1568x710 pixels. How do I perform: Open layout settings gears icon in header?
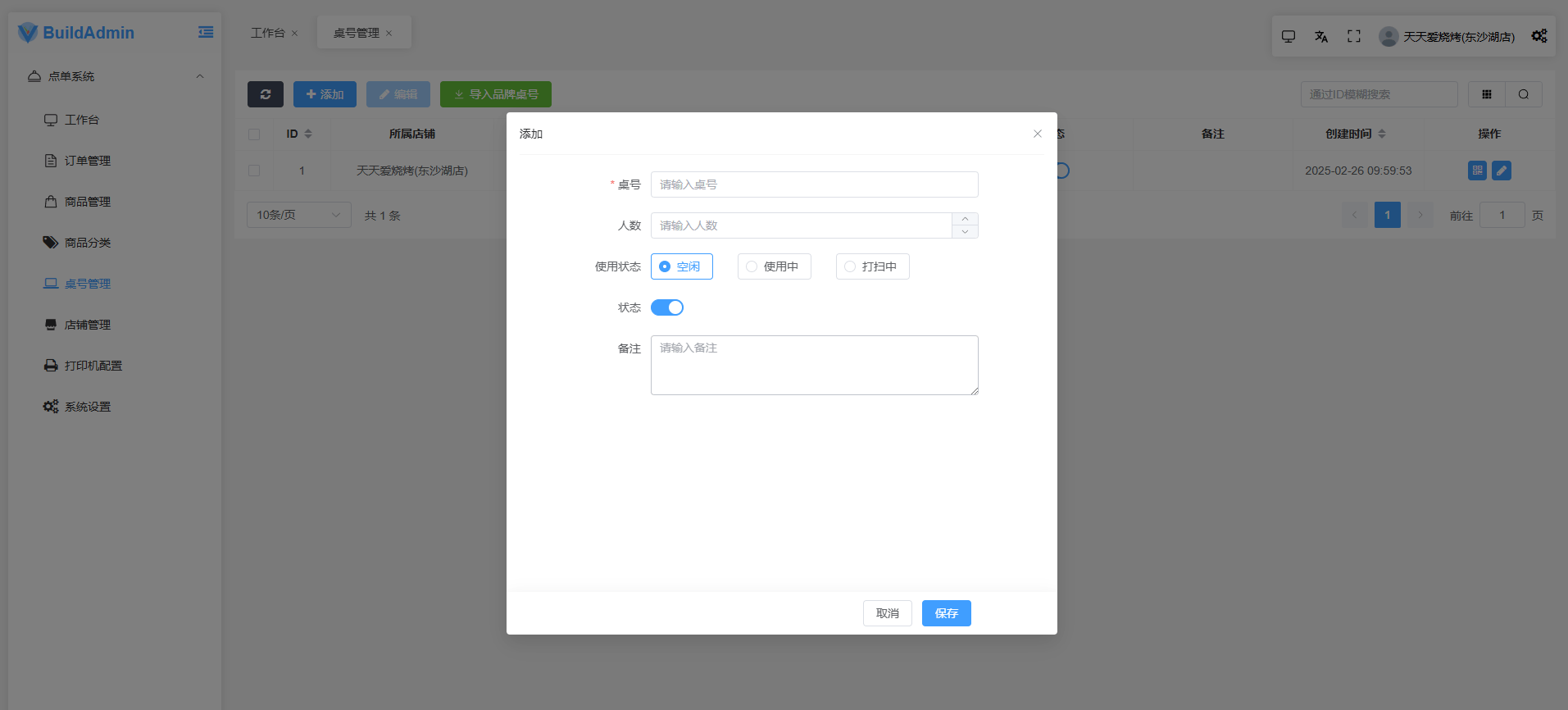tap(1539, 36)
